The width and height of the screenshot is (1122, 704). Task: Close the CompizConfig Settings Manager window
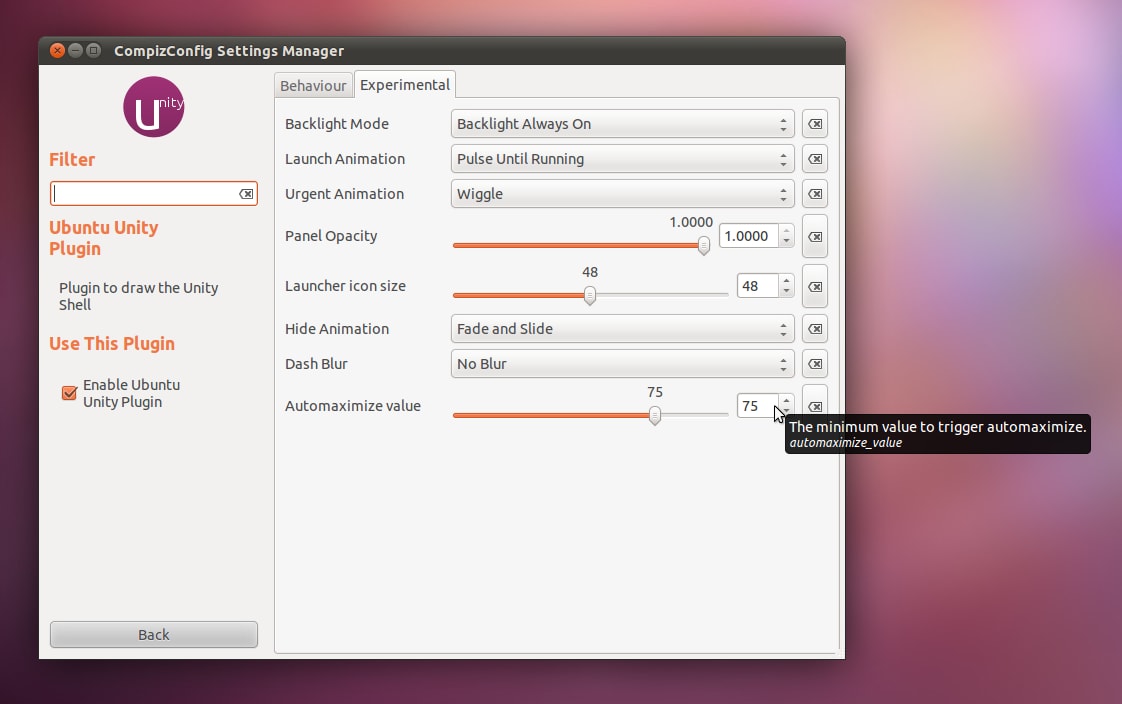(57, 50)
